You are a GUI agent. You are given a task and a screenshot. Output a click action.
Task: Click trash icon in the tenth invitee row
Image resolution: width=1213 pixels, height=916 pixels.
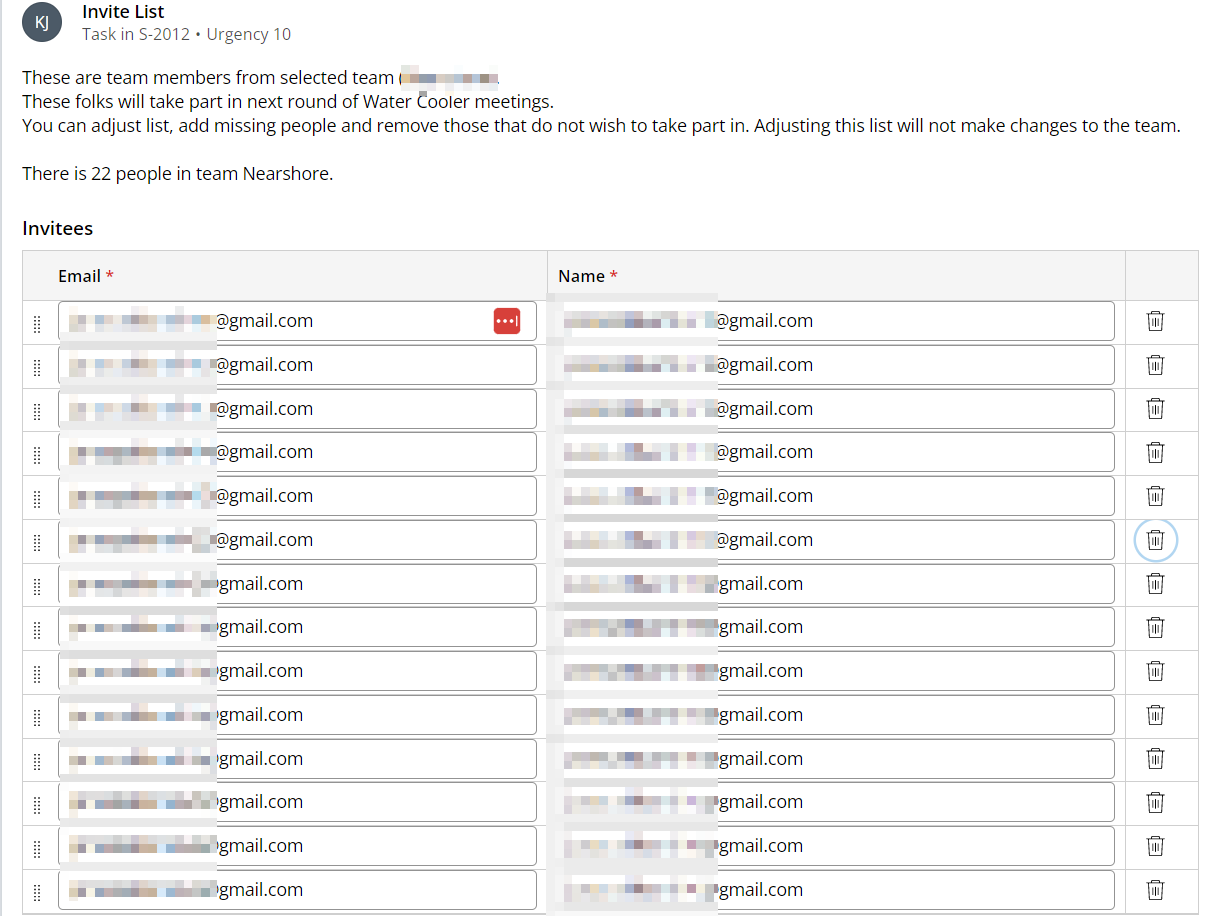click(1155, 715)
